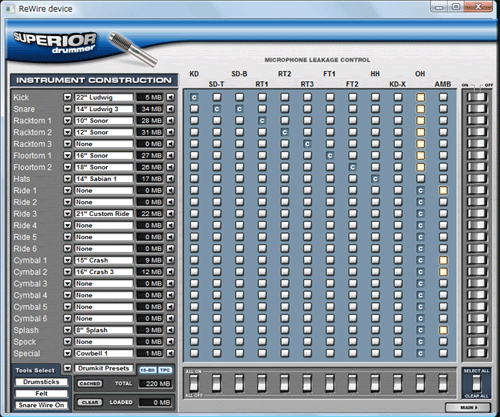
Task: Select the Drumsticks tool
Action: (41, 382)
